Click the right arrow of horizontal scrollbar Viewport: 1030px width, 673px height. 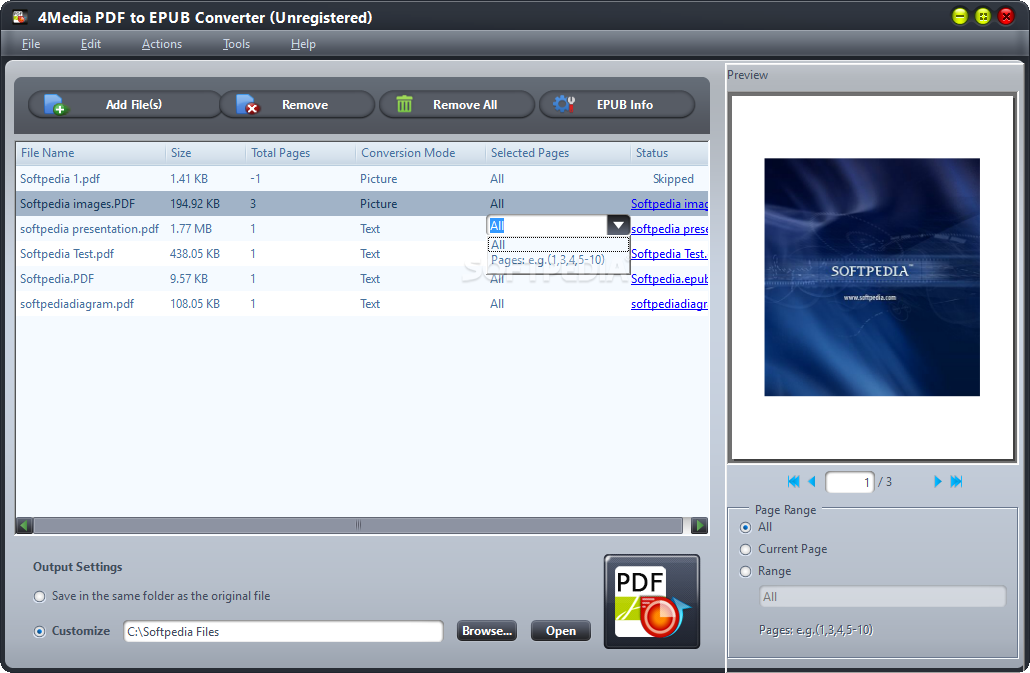(x=700, y=525)
